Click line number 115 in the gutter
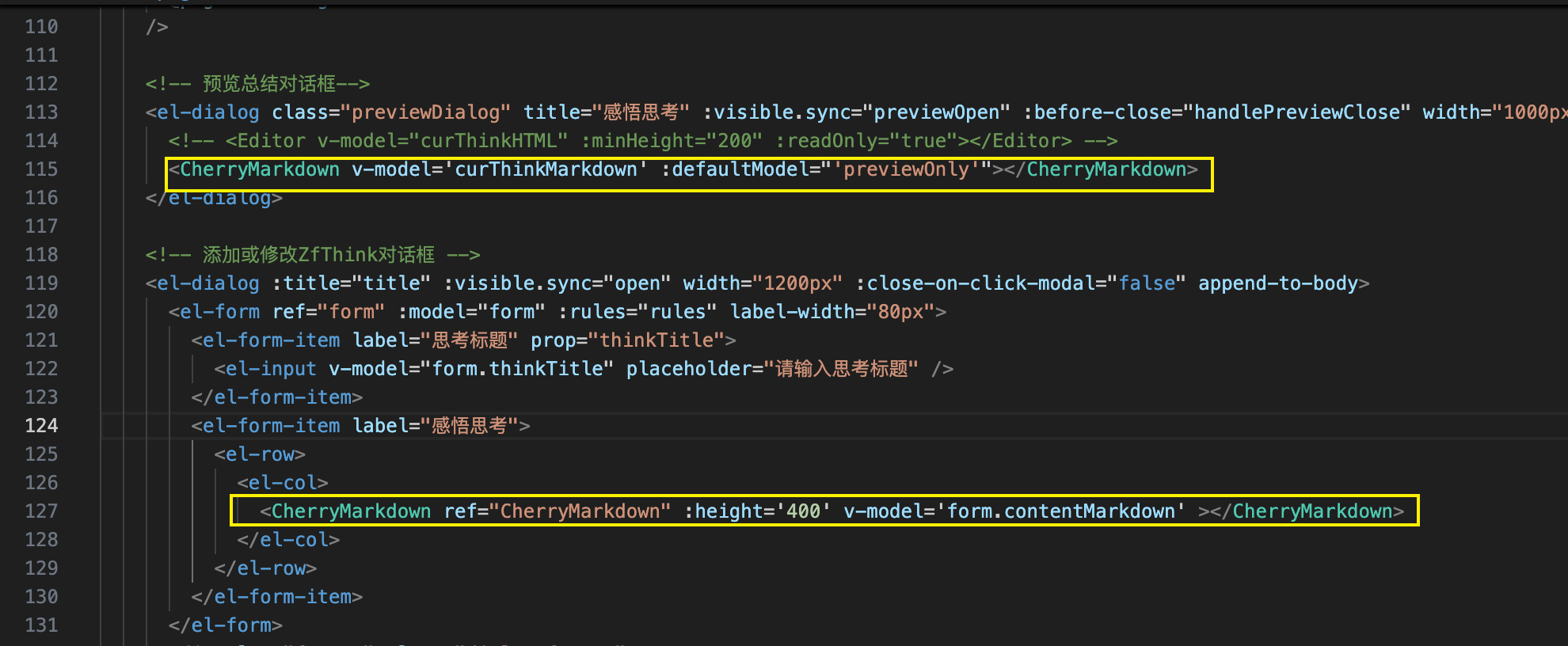This screenshot has width=1568, height=646. [41, 169]
